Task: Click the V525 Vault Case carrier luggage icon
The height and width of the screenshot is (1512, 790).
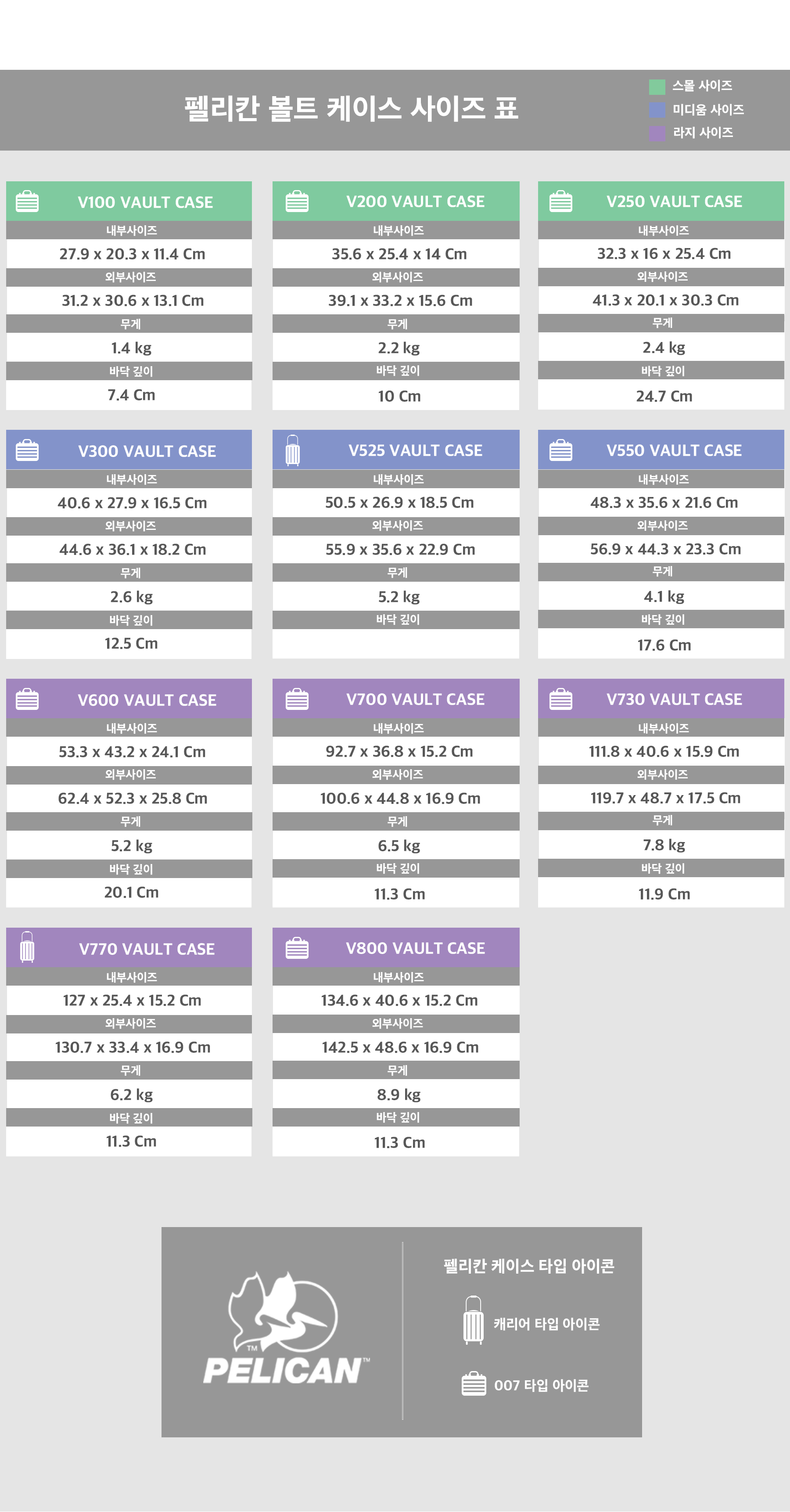Action: 292,450
